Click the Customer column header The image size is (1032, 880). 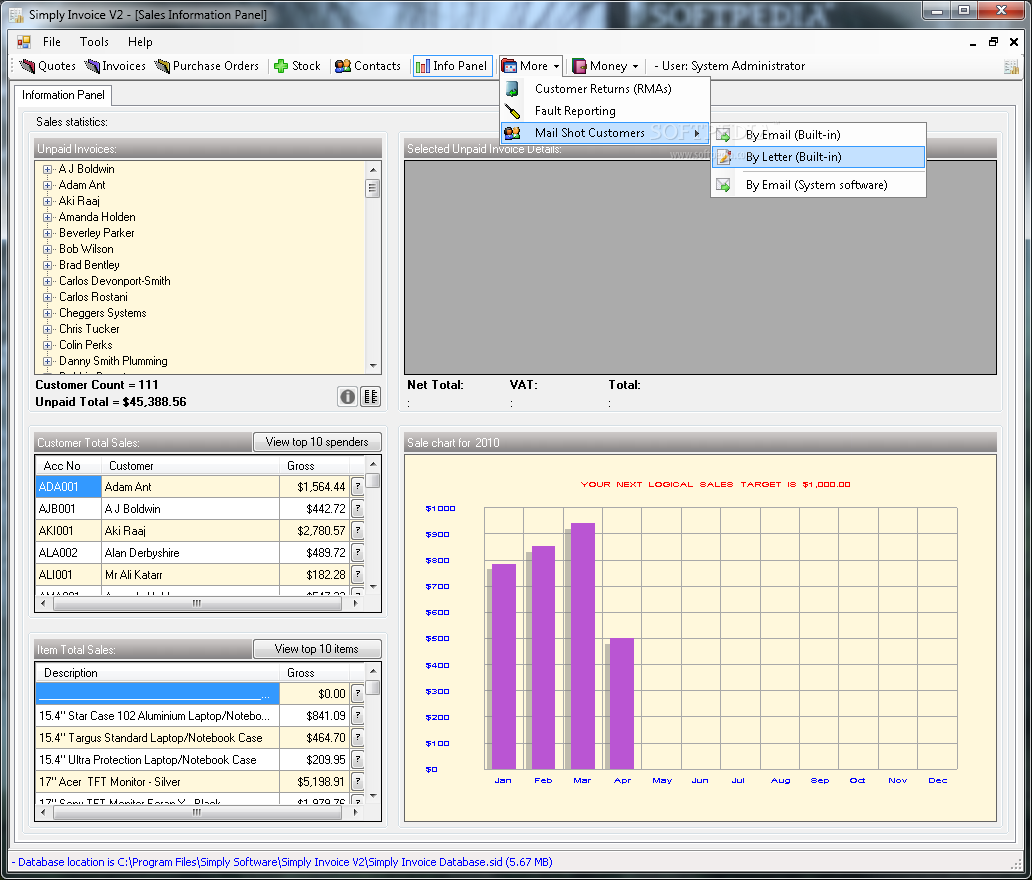(191, 466)
